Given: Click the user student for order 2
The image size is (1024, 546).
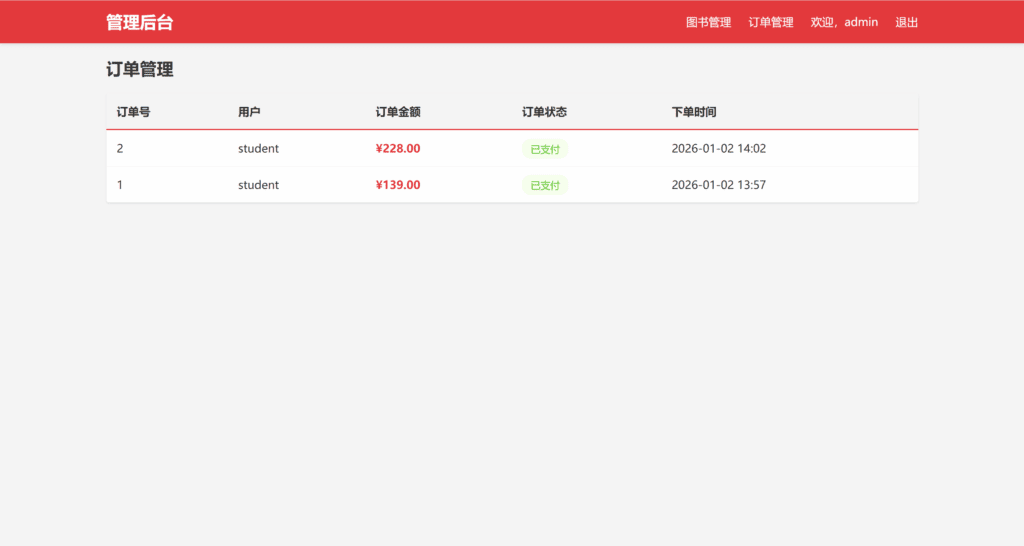Looking at the screenshot, I should 258,148.
